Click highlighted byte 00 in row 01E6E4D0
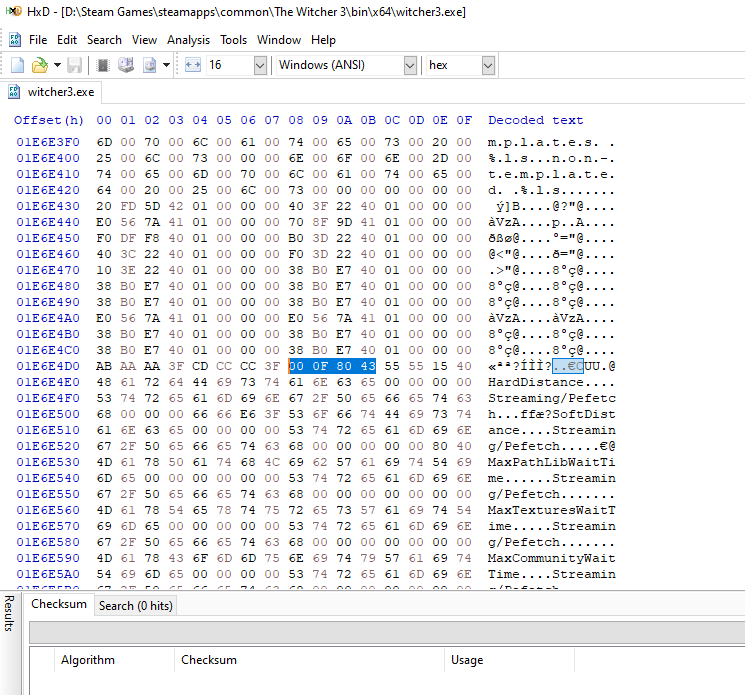Image resolution: width=745 pixels, height=695 pixels. [296, 366]
